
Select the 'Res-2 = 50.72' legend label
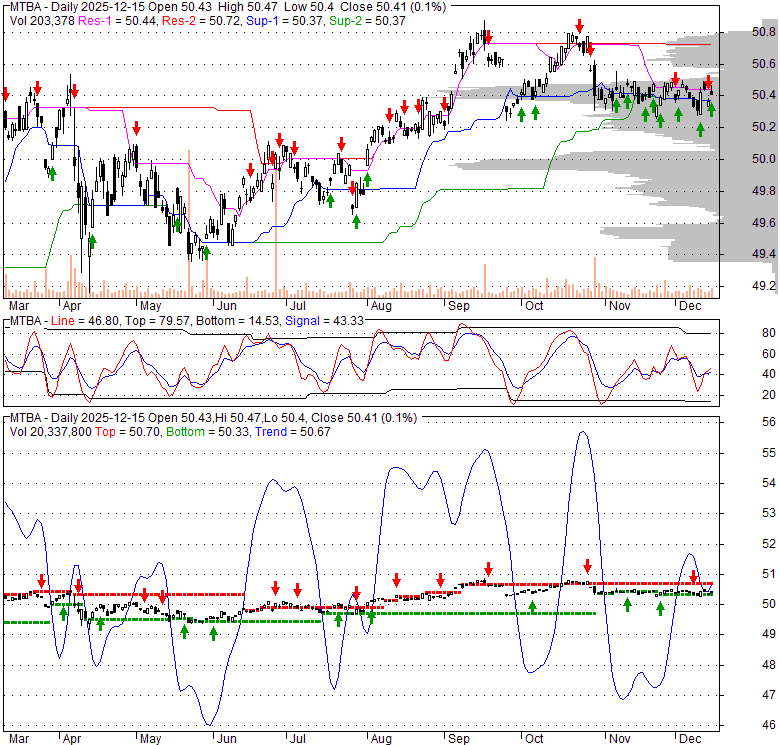coord(202,21)
